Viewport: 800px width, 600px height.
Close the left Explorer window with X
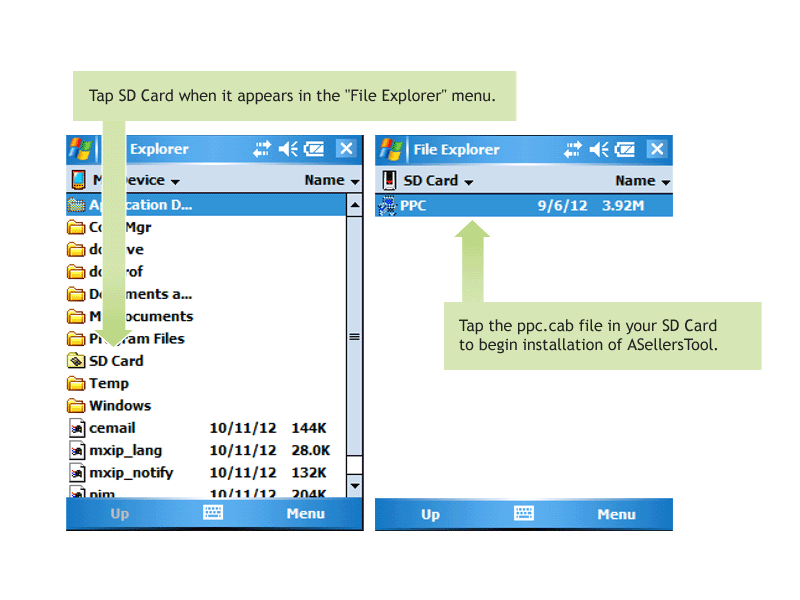coord(346,148)
